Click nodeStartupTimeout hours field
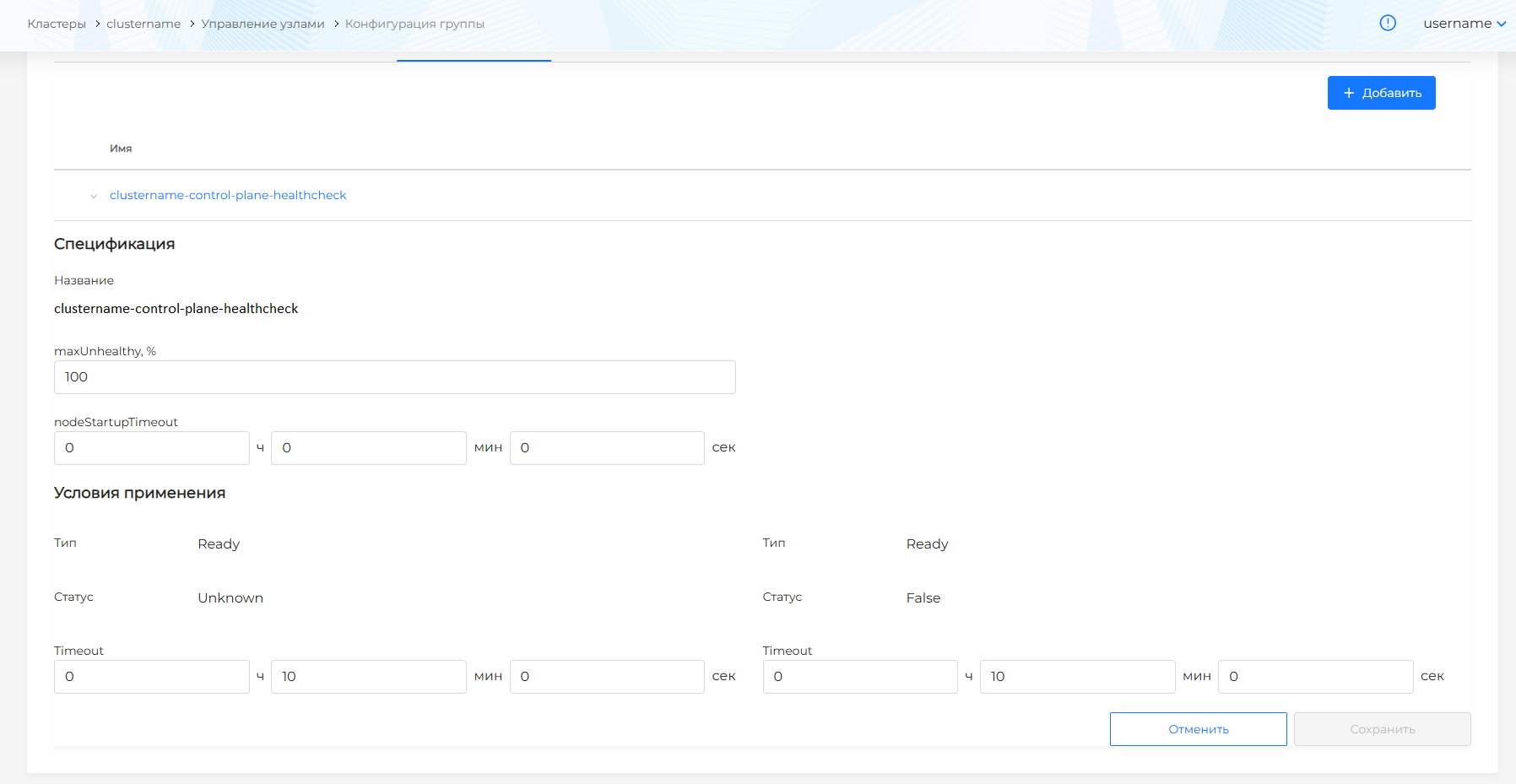1516x784 pixels. point(152,448)
